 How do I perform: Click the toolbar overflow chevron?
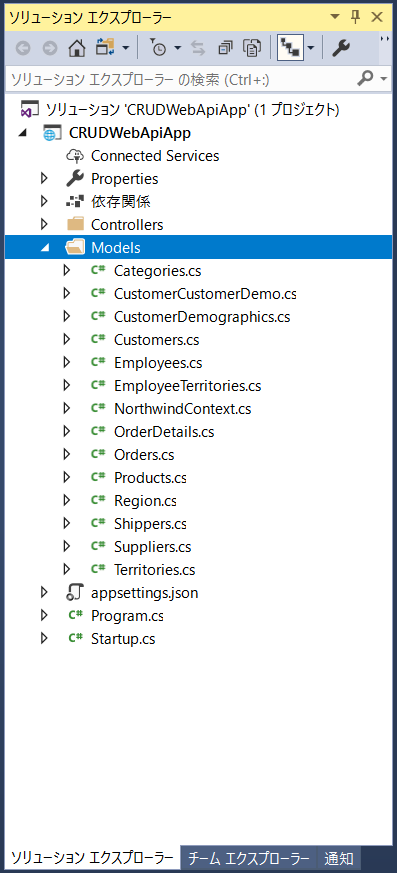384,39
